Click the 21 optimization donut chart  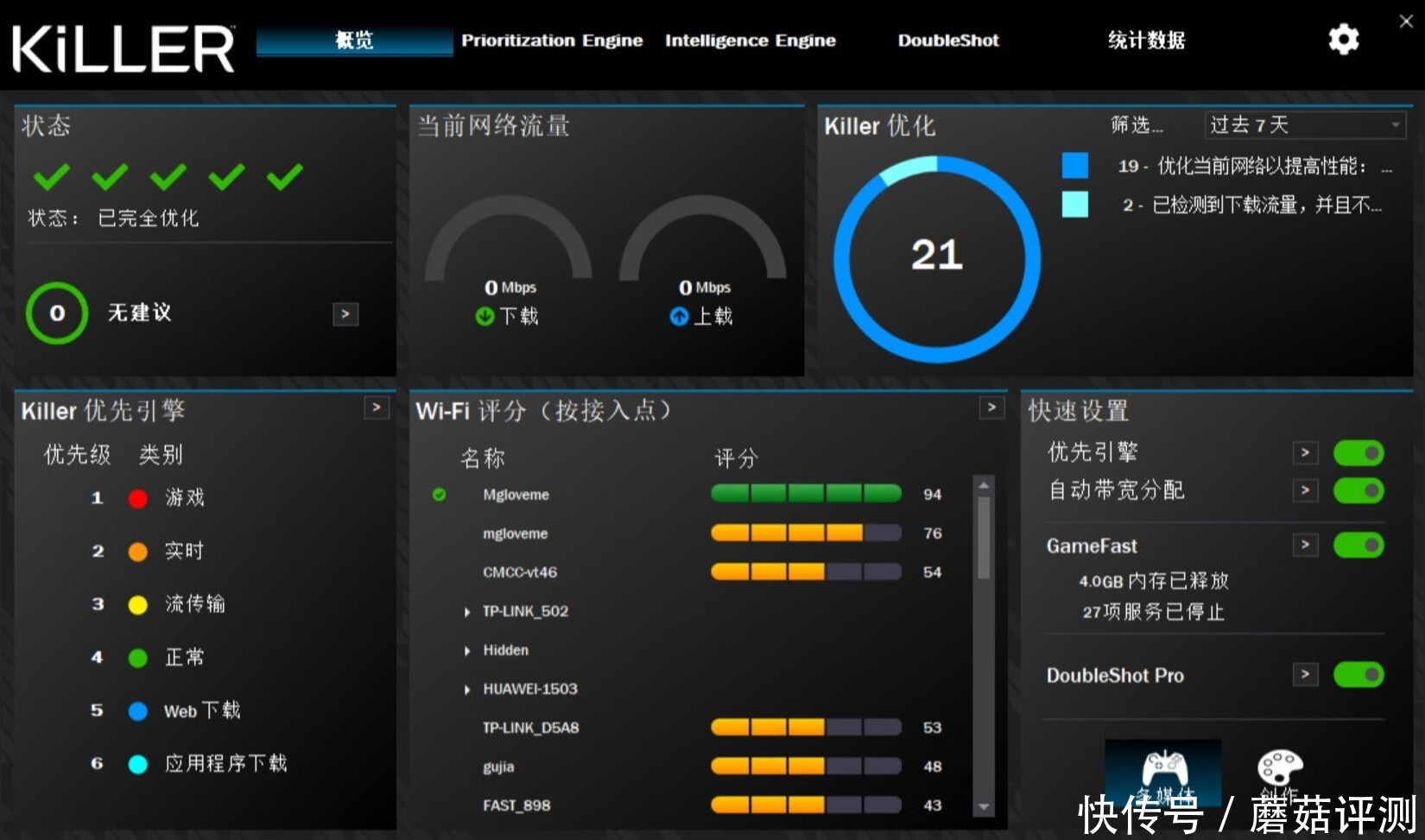(x=937, y=259)
